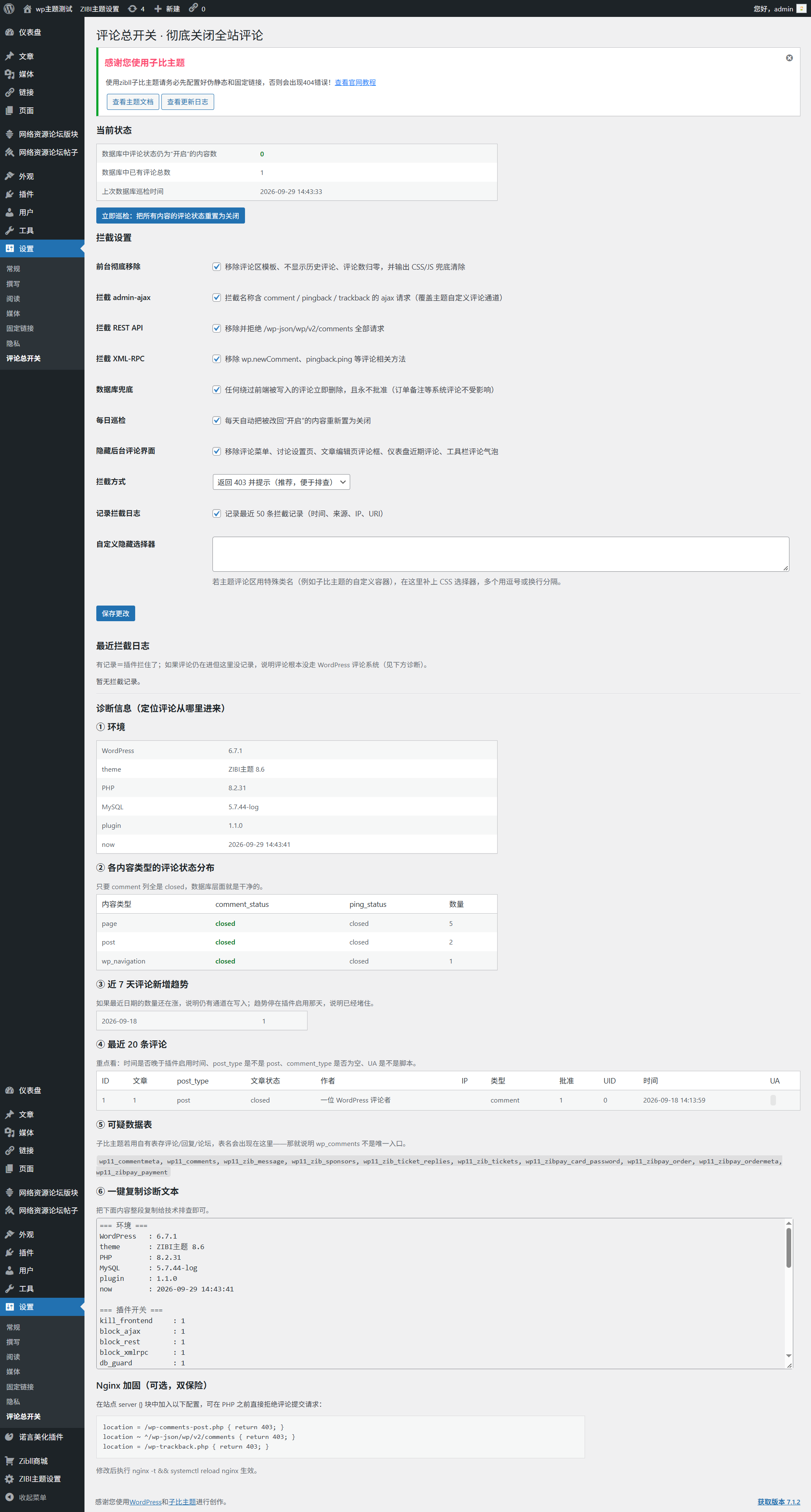The height and width of the screenshot is (1512, 811).
Task: Click the diagnostic textarea scroll-up arrow
Action: 789,1223
